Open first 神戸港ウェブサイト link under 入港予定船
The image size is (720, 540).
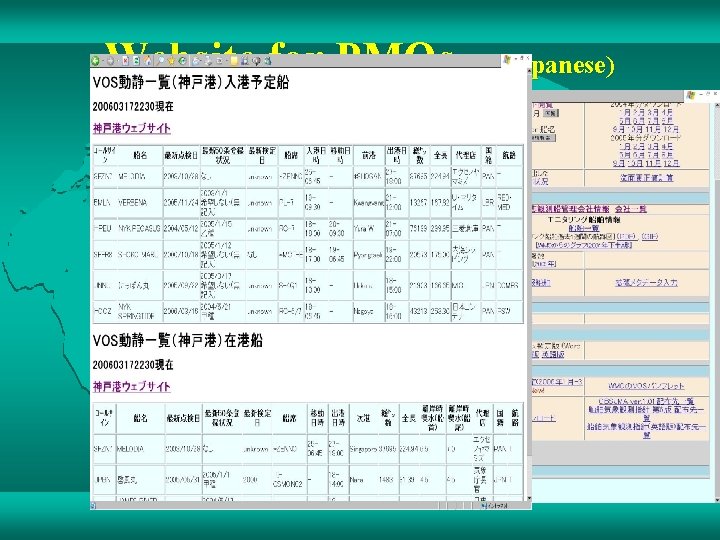click(132, 128)
